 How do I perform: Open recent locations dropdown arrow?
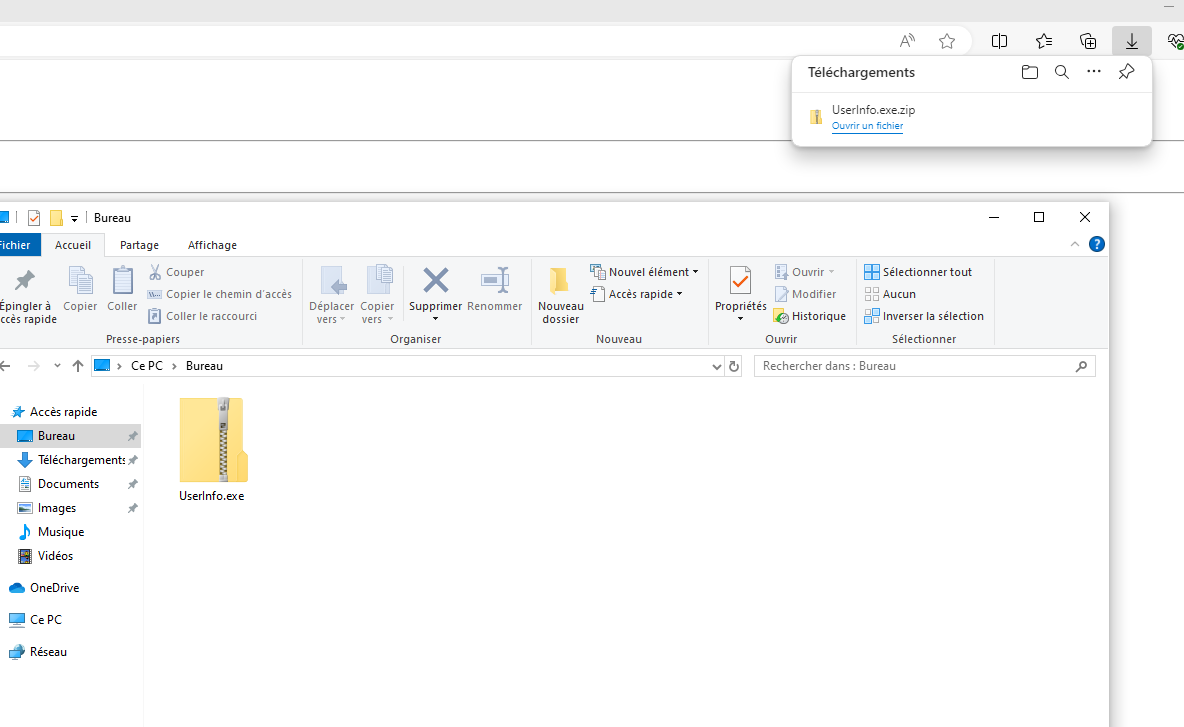tap(57, 365)
